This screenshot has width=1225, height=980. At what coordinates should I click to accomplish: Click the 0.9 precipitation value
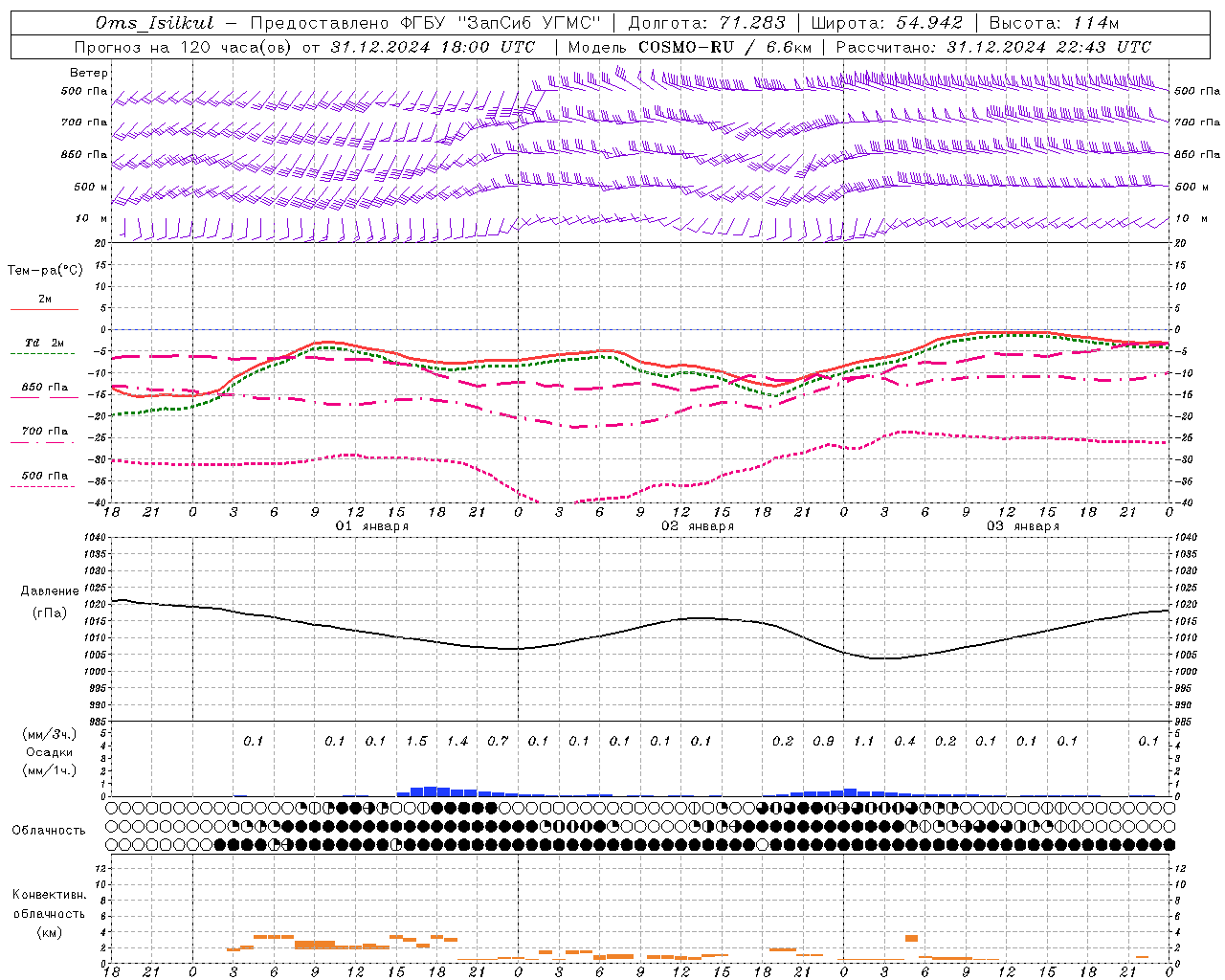coord(823,741)
